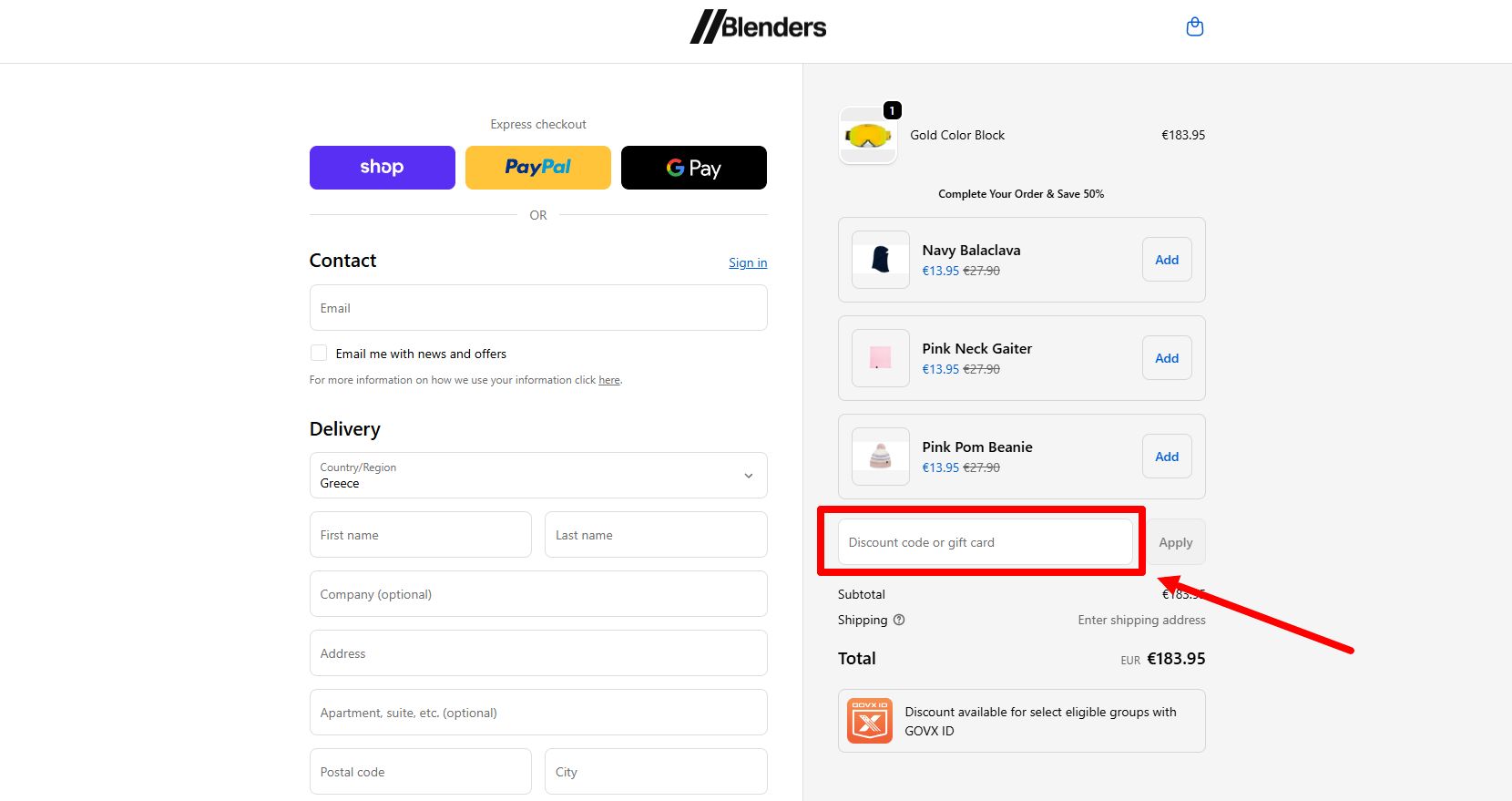Focus the Address field

pos(538,653)
